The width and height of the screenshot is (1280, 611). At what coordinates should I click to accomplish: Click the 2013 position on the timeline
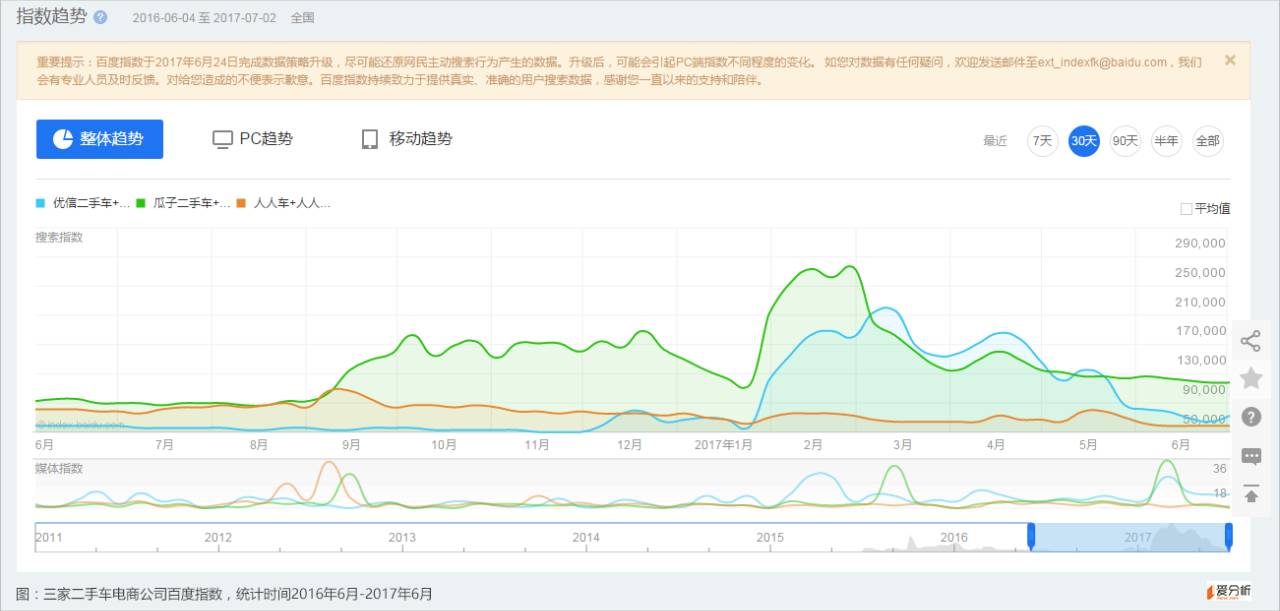point(402,538)
